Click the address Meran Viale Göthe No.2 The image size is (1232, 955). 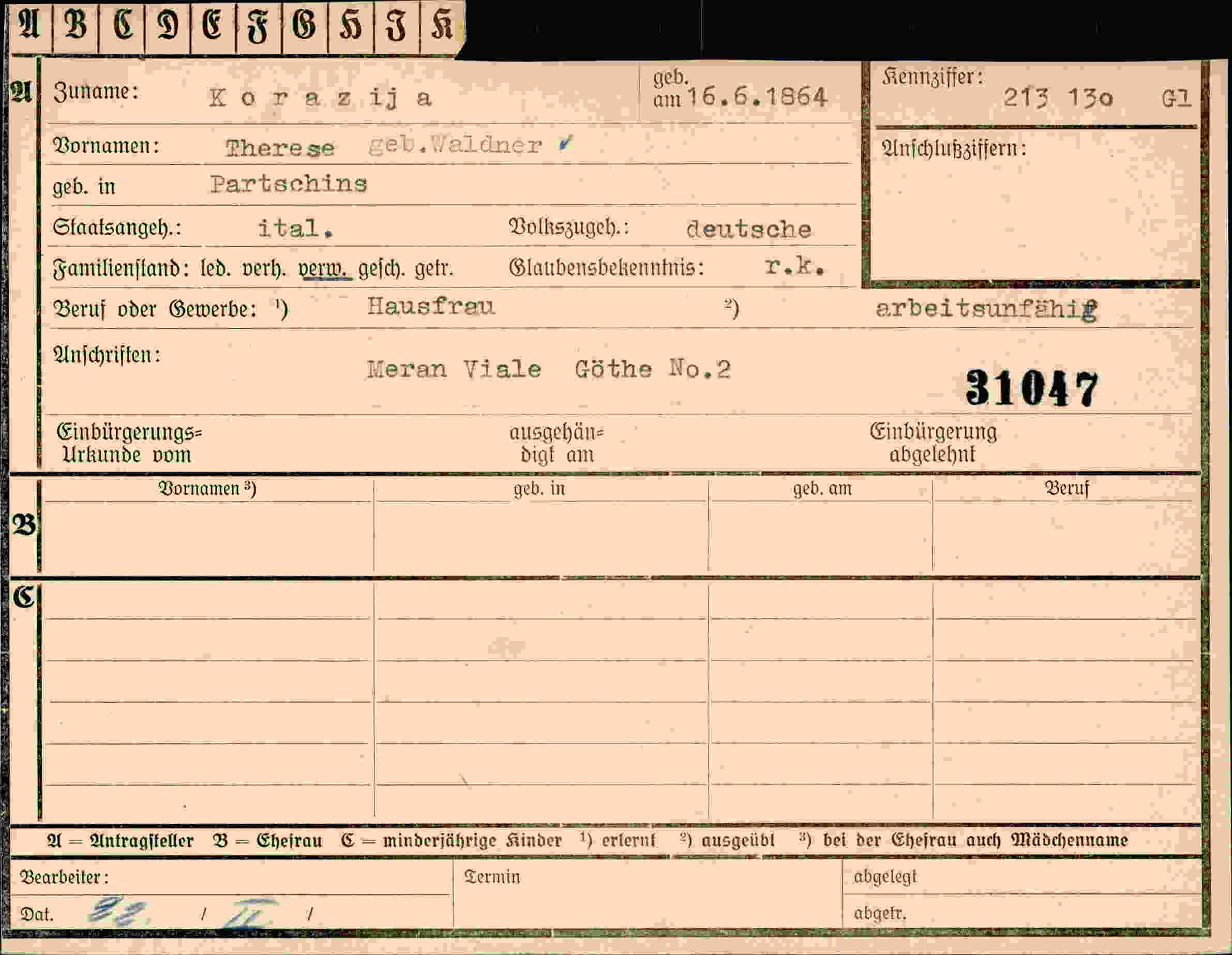[x=549, y=370]
